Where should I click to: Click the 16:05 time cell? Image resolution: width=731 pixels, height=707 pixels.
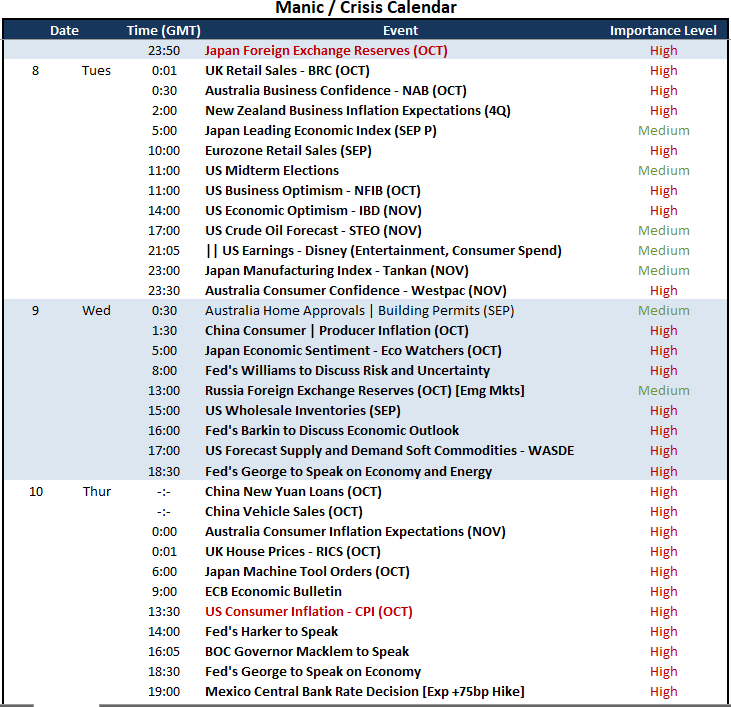tap(164, 652)
